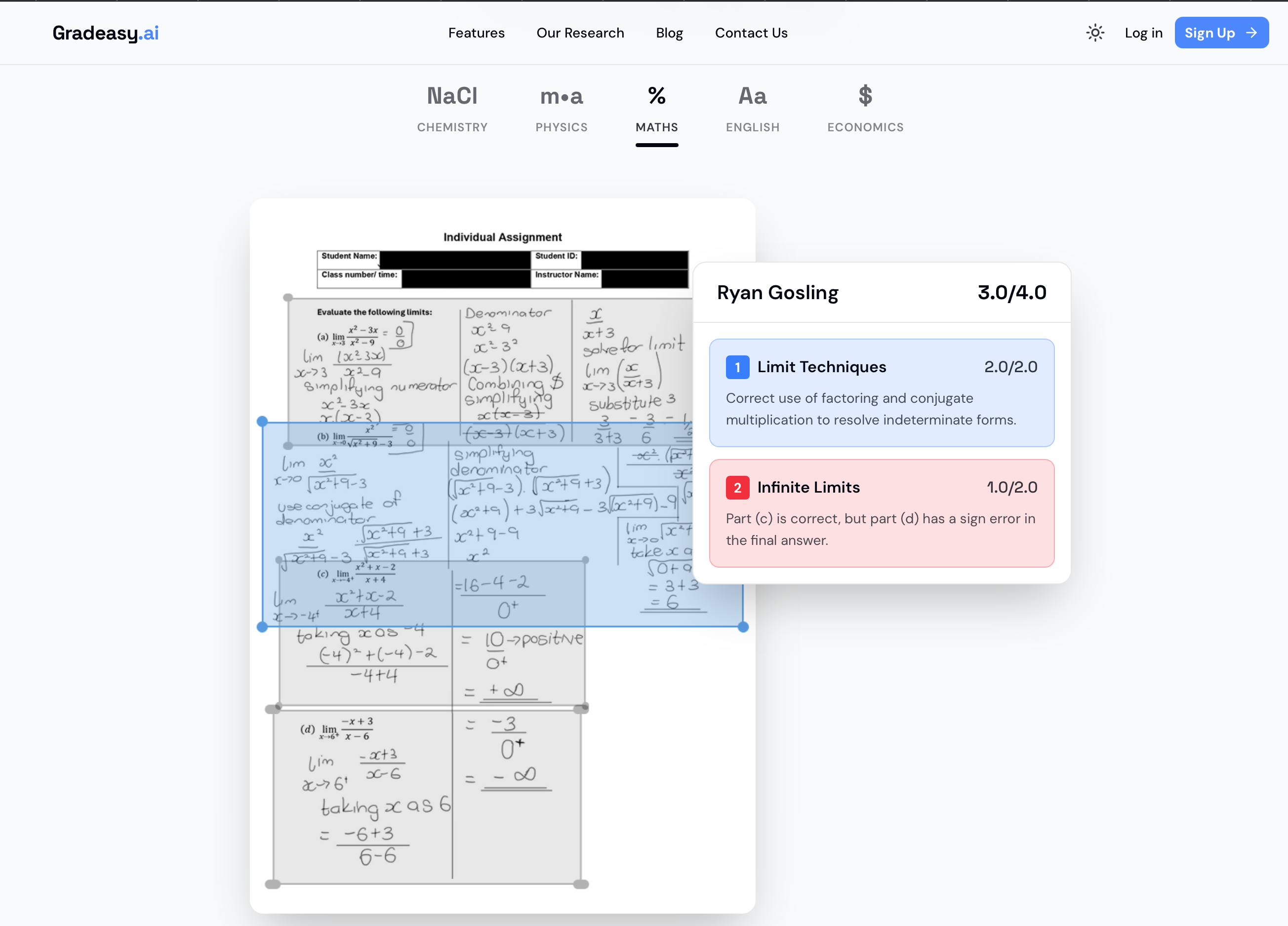Screen dimensions: 1288x926
Task: Go to Contact Us page
Action: tap(751, 33)
